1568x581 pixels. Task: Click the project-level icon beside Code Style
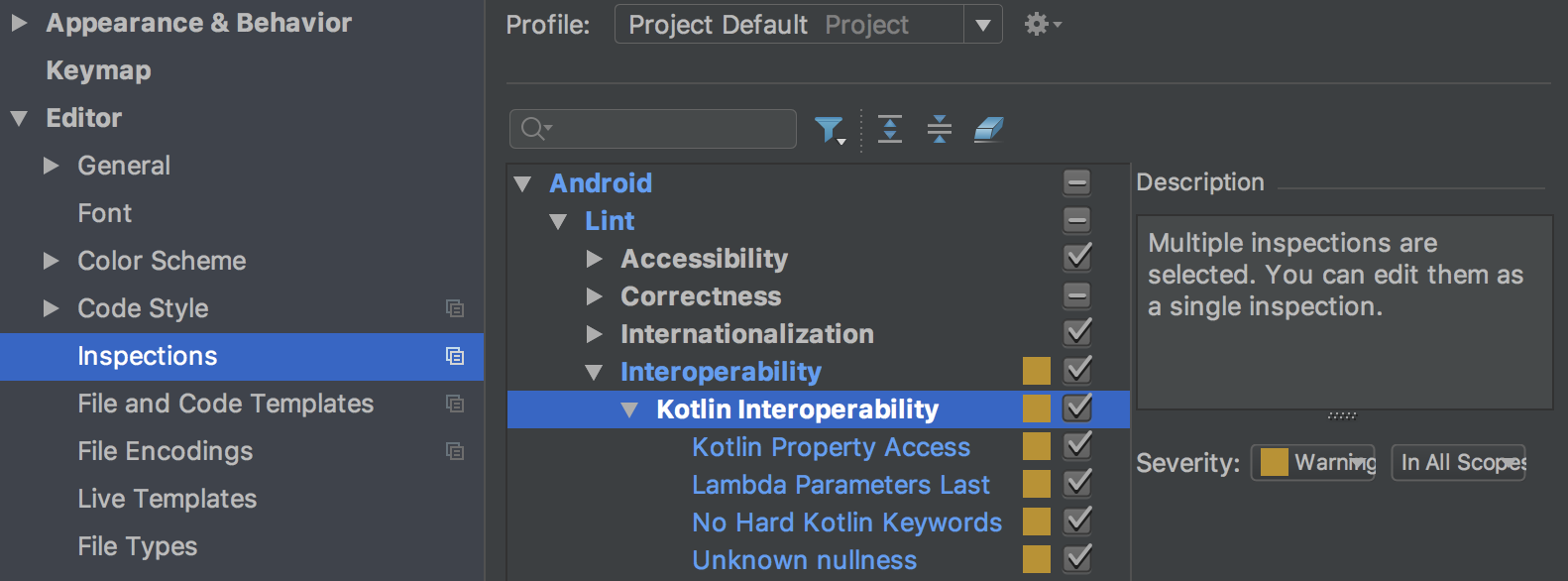(455, 308)
